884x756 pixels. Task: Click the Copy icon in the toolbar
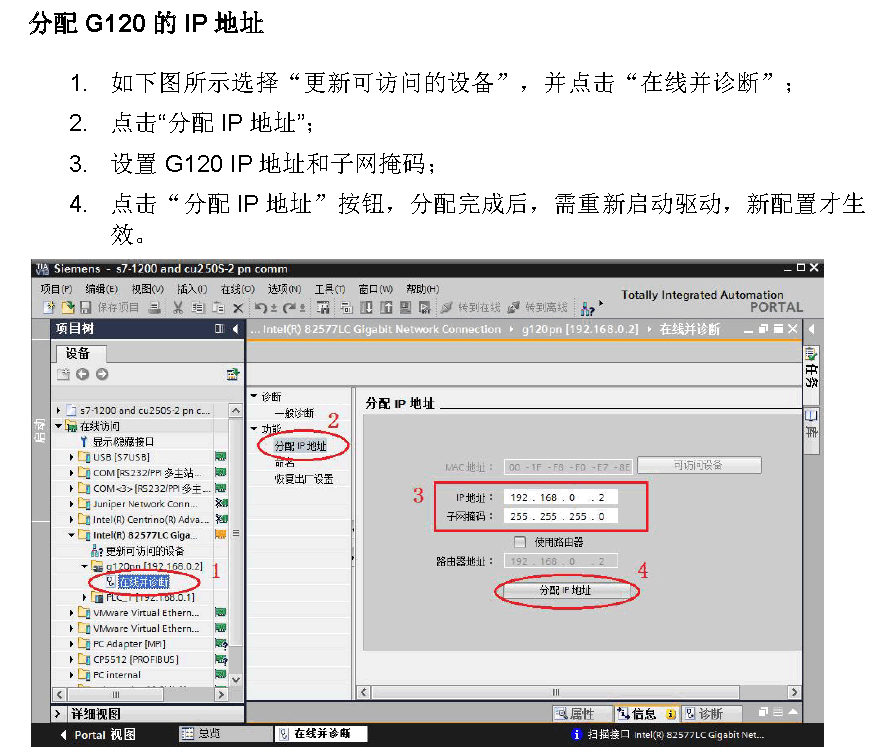point(198,307)
